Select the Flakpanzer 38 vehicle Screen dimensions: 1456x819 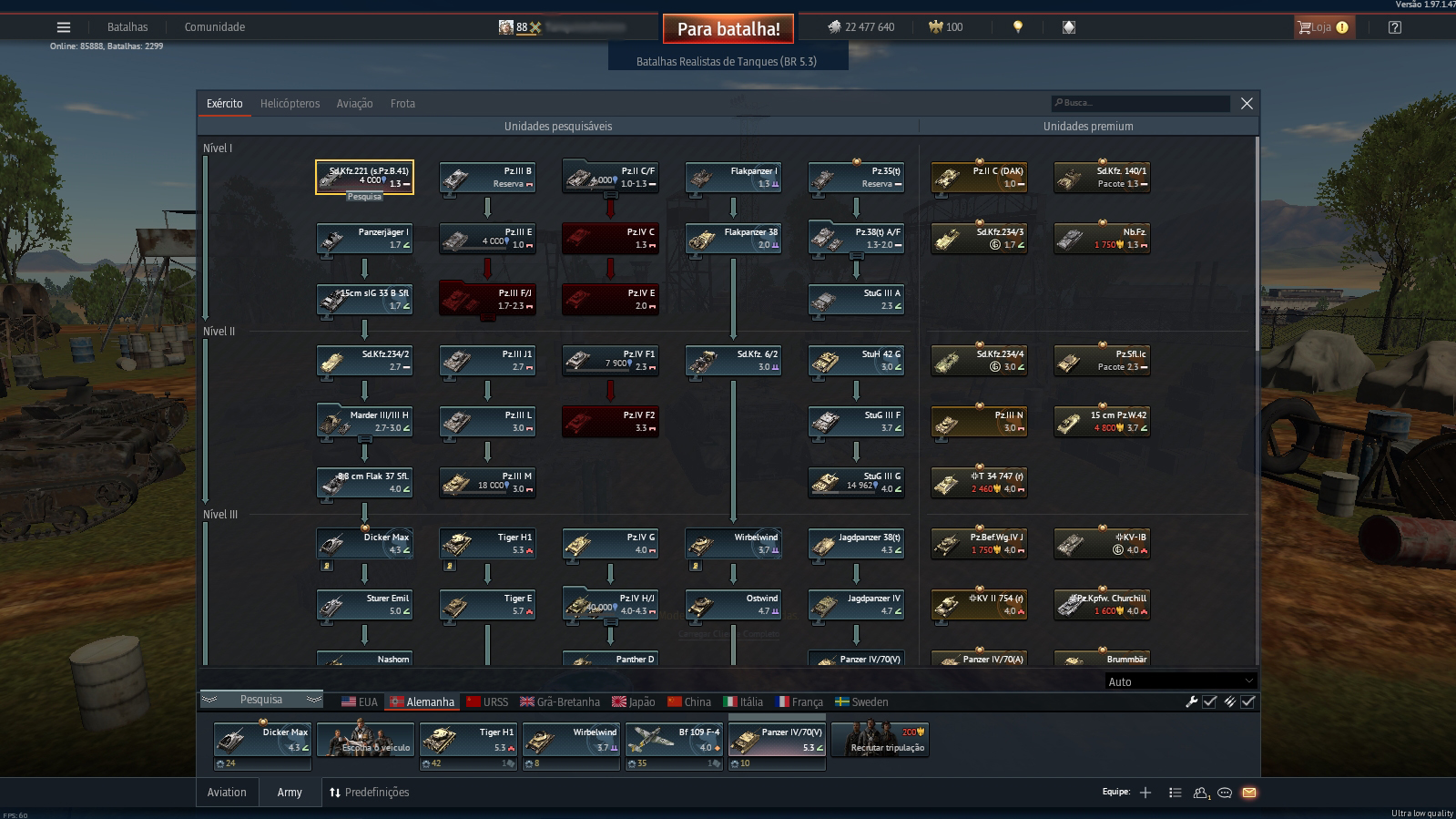(x=733, y=239)
